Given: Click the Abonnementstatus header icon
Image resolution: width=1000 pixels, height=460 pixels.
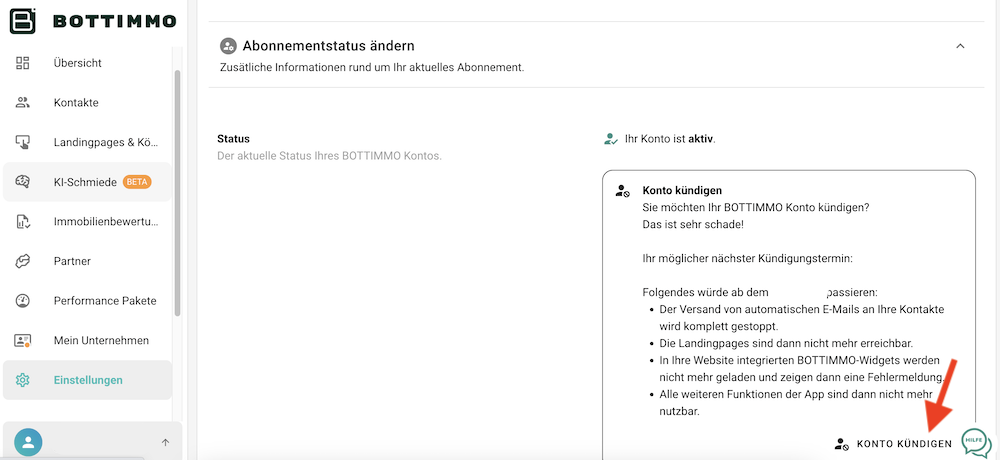Looking at the screenshot, I should click(x=228, y=46).
